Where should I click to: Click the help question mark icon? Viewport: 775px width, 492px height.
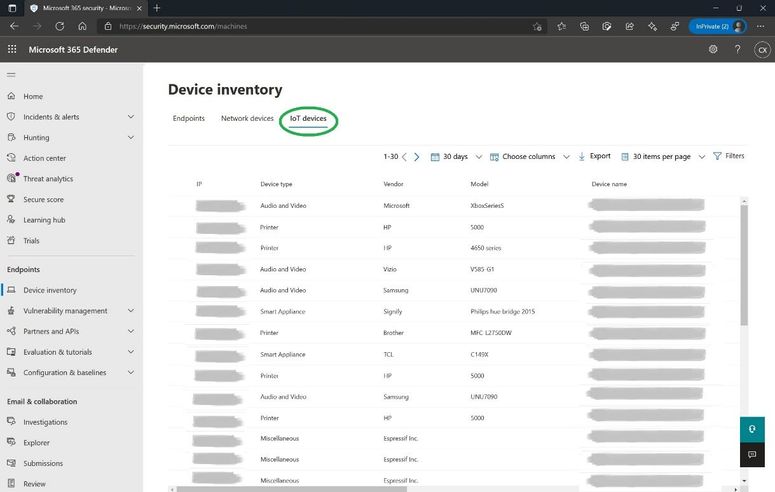[737, 49]
